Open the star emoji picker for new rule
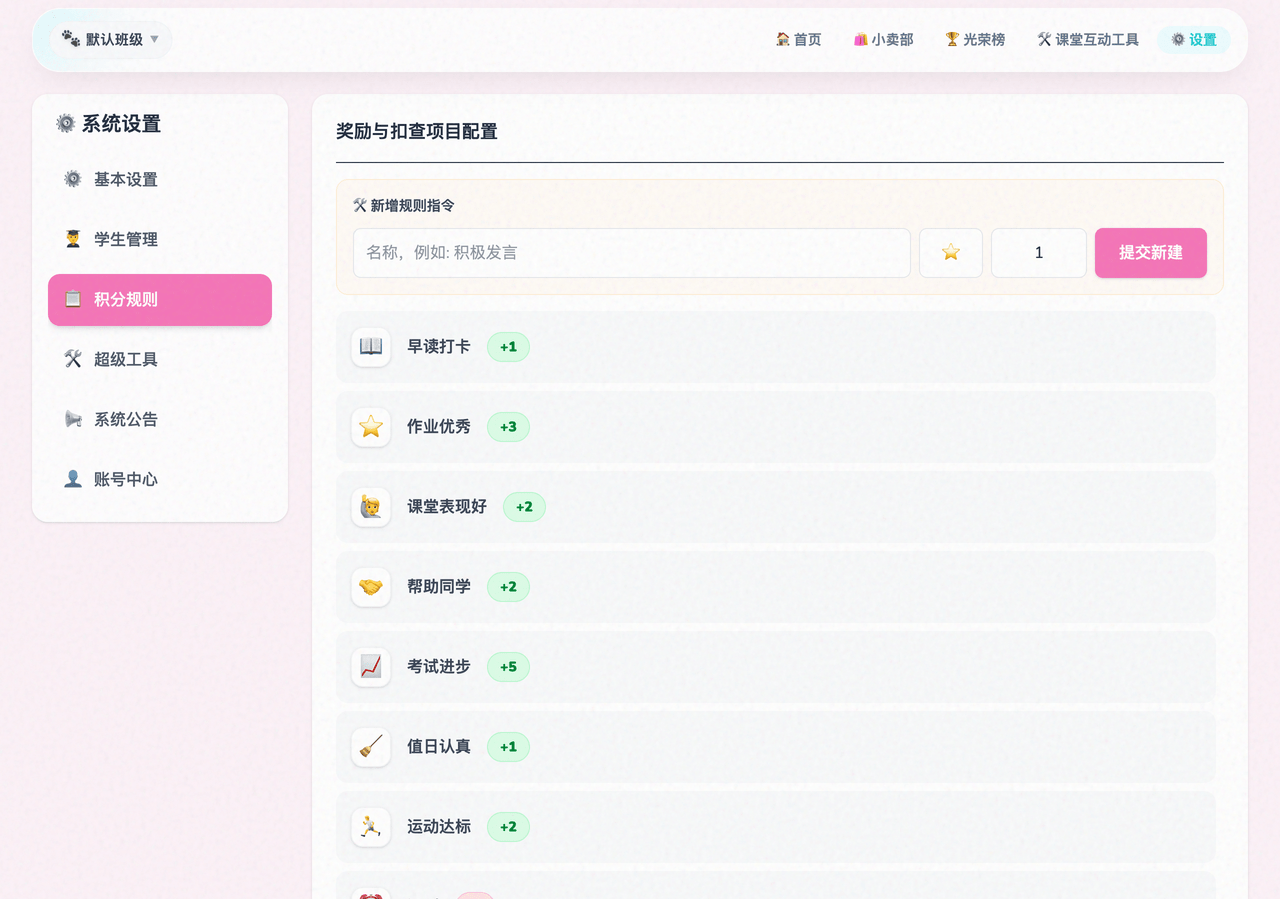This screenshot has width=1280, height=899. coord(950,253)
